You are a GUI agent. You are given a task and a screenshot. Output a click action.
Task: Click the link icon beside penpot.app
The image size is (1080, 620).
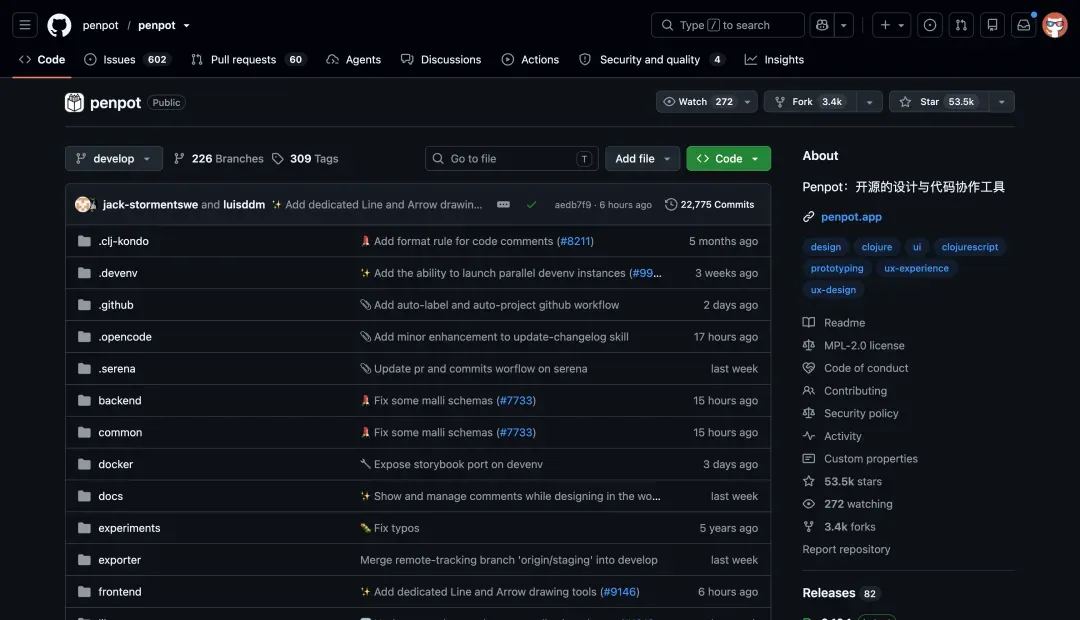pyautogui.click(x=809, y=217)
